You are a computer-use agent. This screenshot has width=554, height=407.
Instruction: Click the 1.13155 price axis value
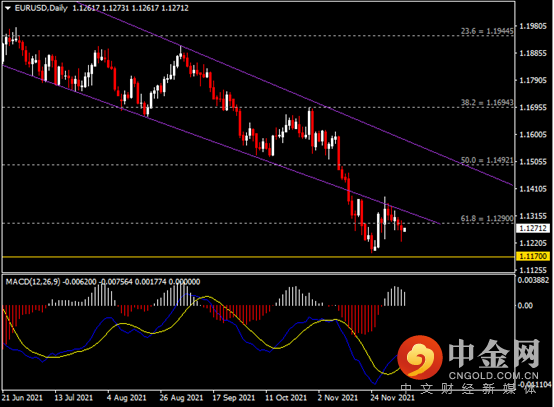tap(533, 216)
